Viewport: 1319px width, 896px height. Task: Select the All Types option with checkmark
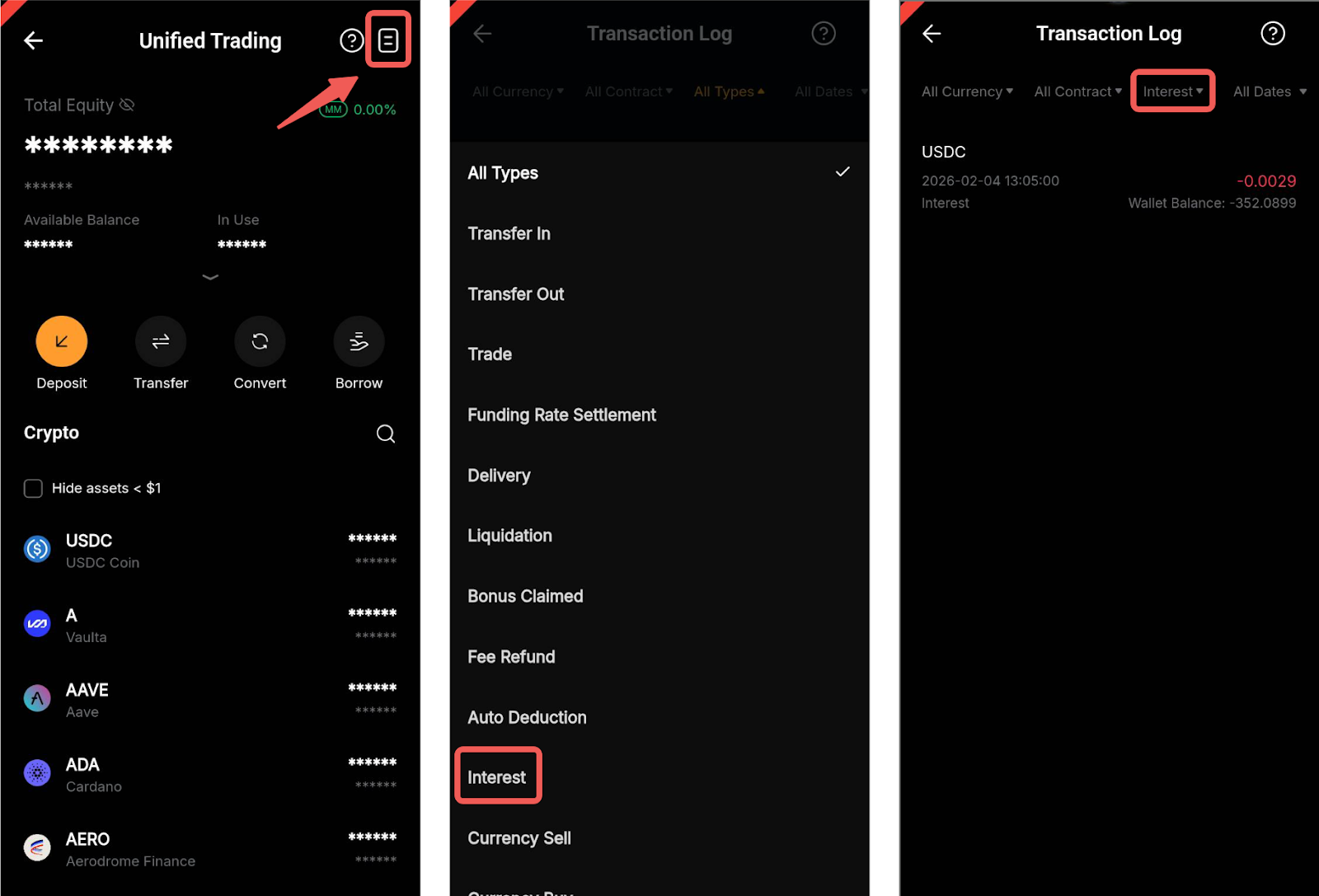(659, 173)
